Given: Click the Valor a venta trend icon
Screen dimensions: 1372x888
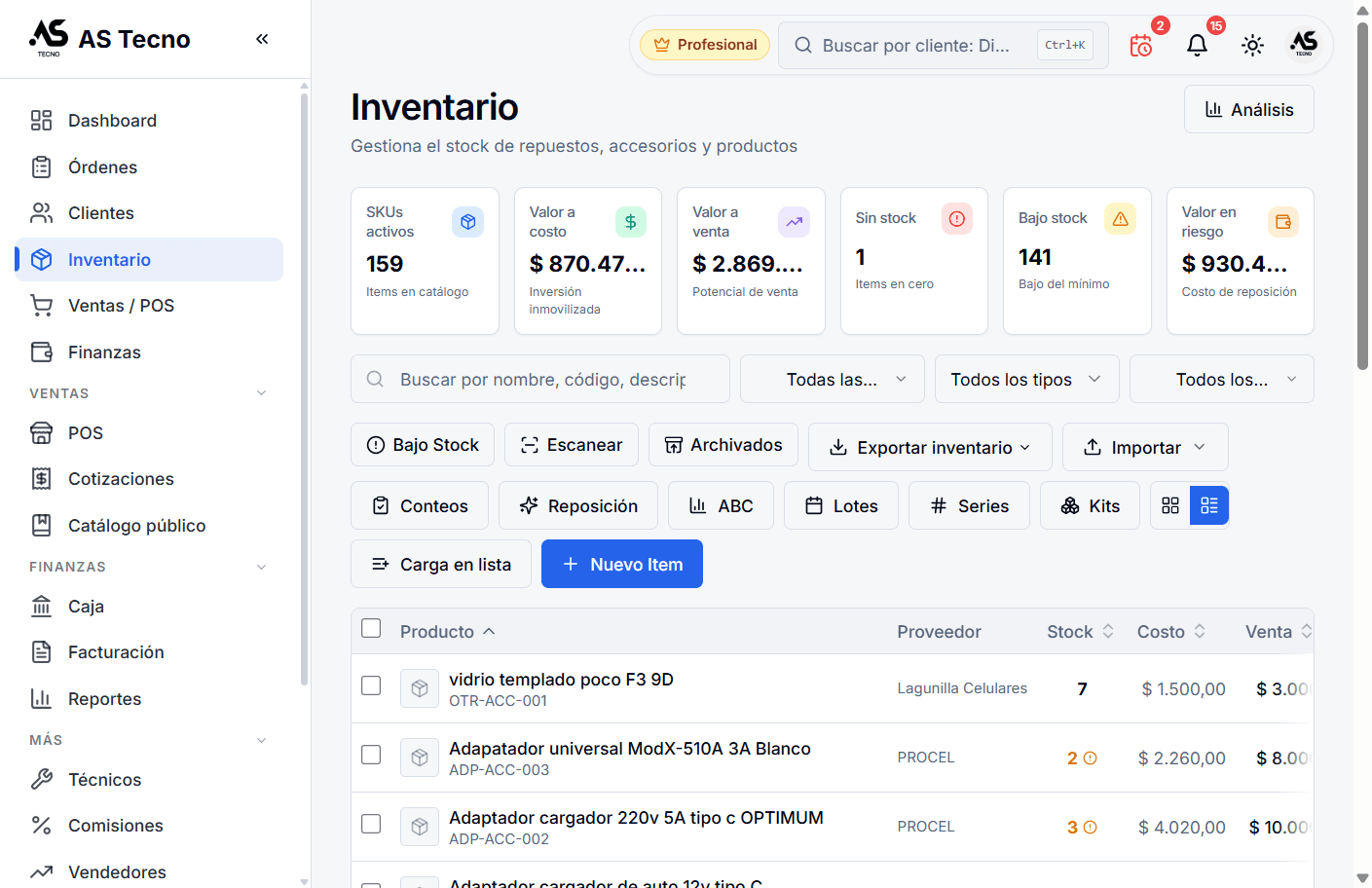Looking at the screenshot, I should [794, 222].
